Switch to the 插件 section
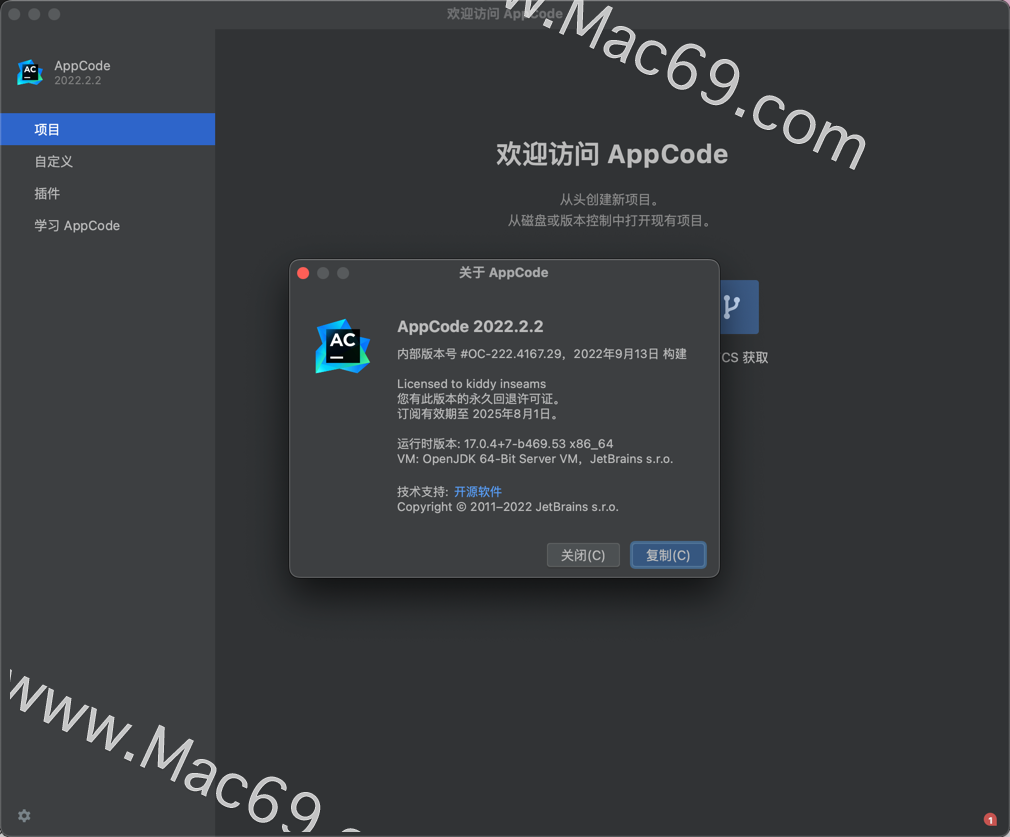 pos(108,193)
